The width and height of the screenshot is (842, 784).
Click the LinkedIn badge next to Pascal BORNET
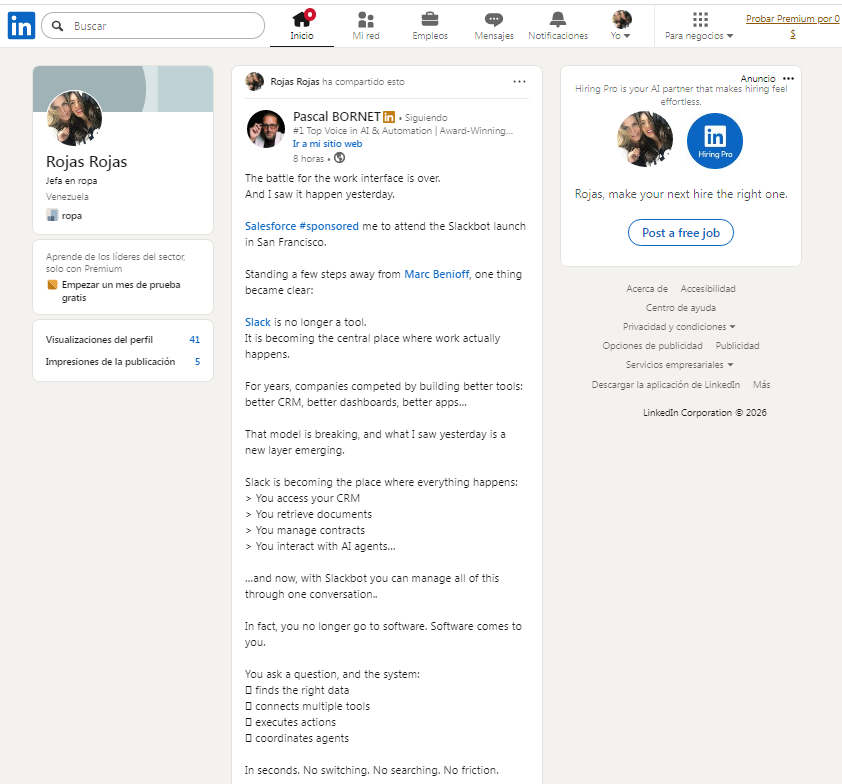(389, 117)
